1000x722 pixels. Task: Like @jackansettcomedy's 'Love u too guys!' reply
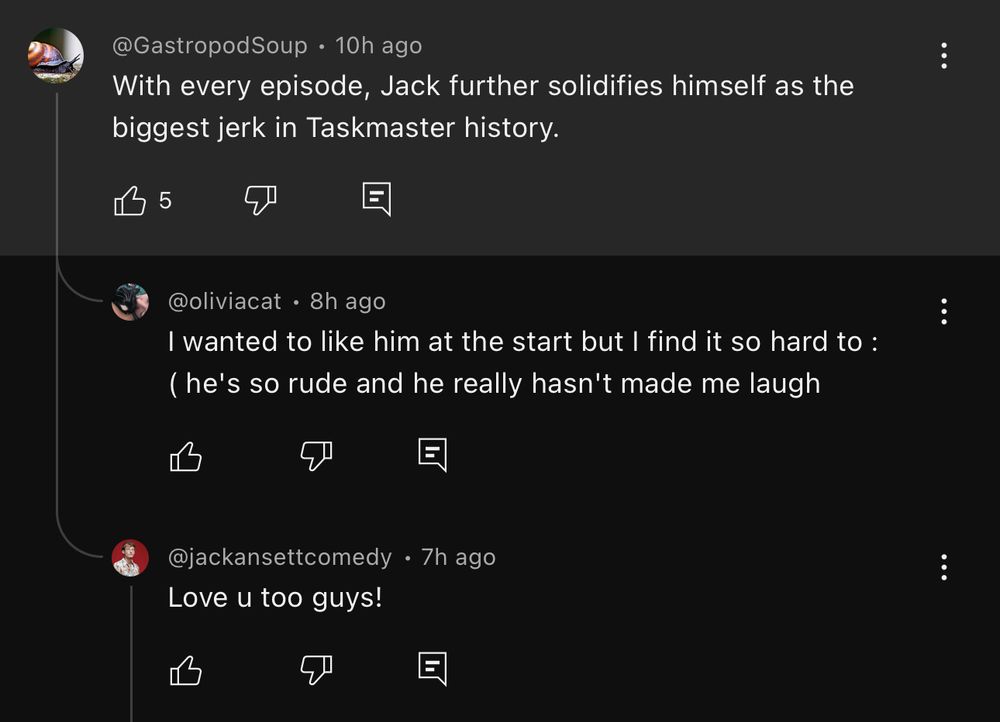tap(186, 670)
